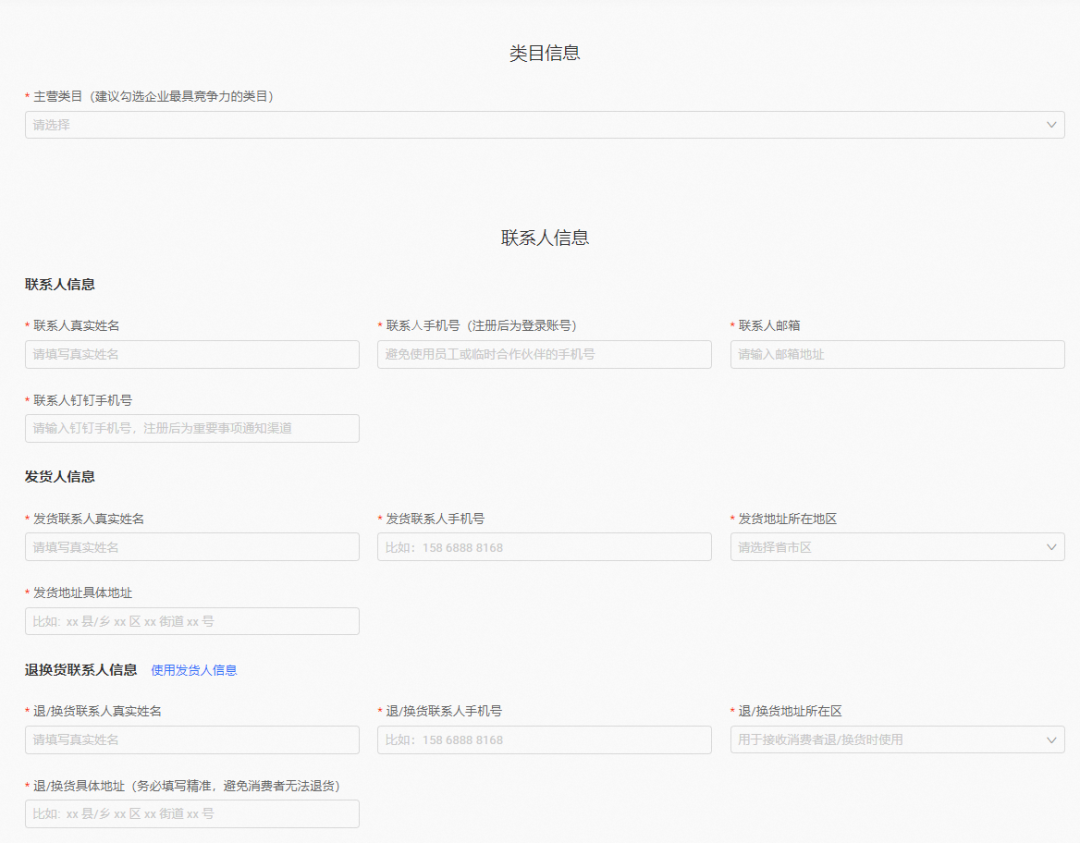Click the chevron on the return address dropdown

point(1051,740)
